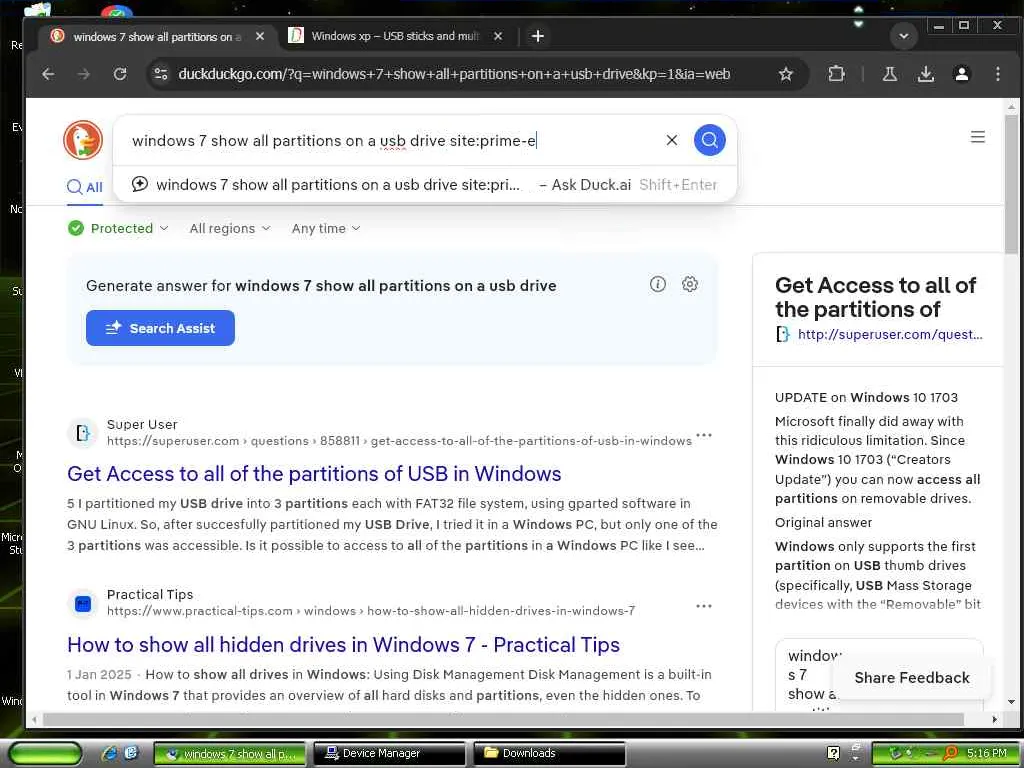
Task: Open the Protected safe search dropdown
Action: (118, 229)
